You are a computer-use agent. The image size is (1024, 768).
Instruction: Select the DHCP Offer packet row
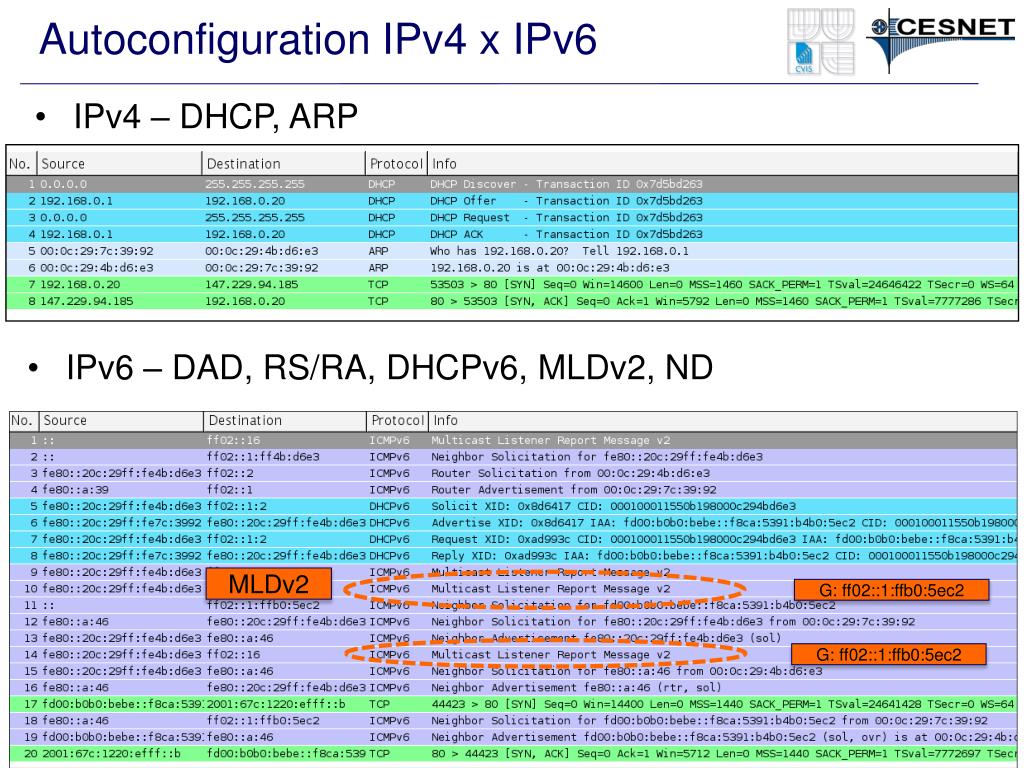click(512, 201)
